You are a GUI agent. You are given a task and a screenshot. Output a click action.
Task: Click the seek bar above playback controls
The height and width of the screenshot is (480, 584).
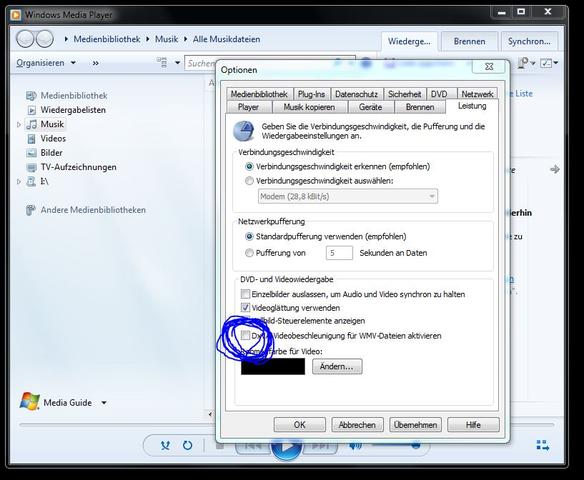117,424
